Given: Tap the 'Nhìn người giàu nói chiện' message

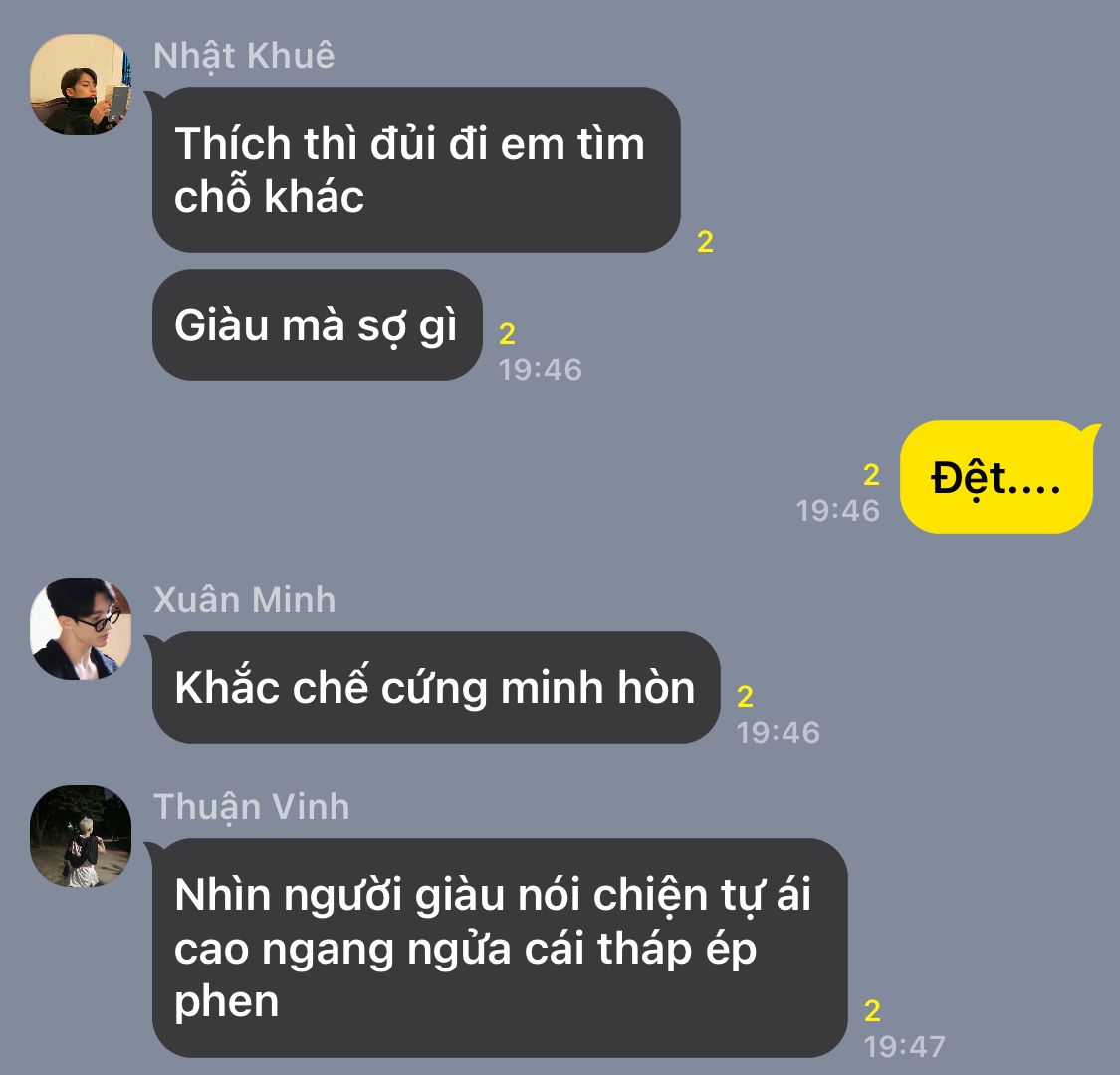Looking at the screenshot, I should pyautogui.click(x=500, y=948).
